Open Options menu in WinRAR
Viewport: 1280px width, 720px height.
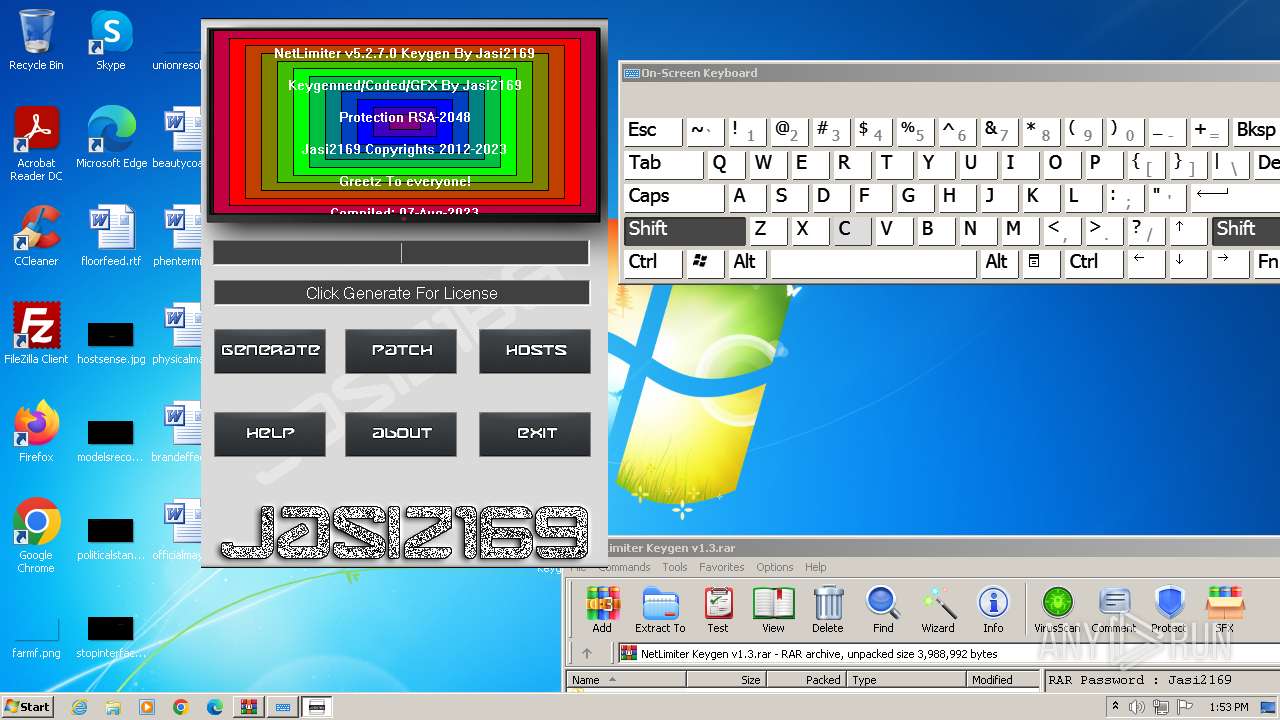(x=775, y=567)
